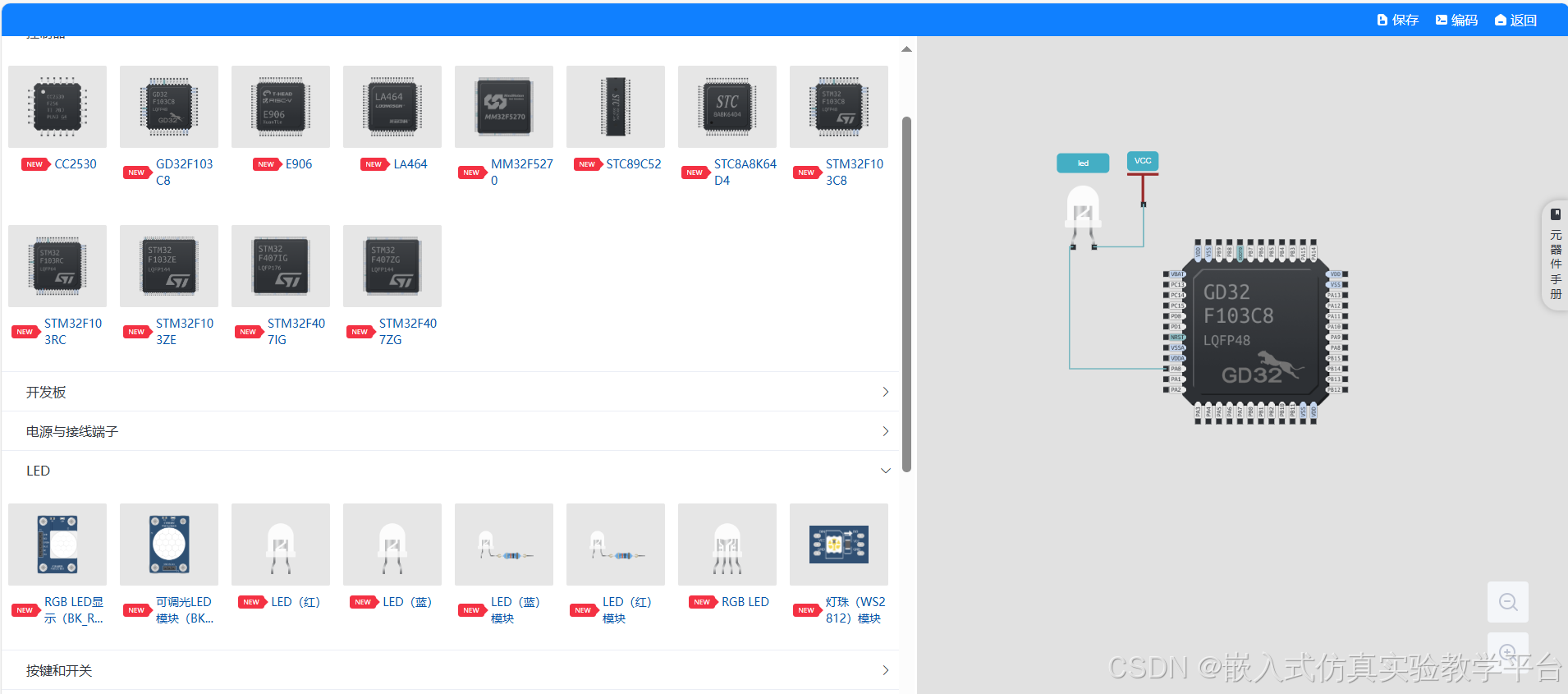Pick the MM32F5270 chip image
Screen dimensions: 1568x694
click(504, 107)
